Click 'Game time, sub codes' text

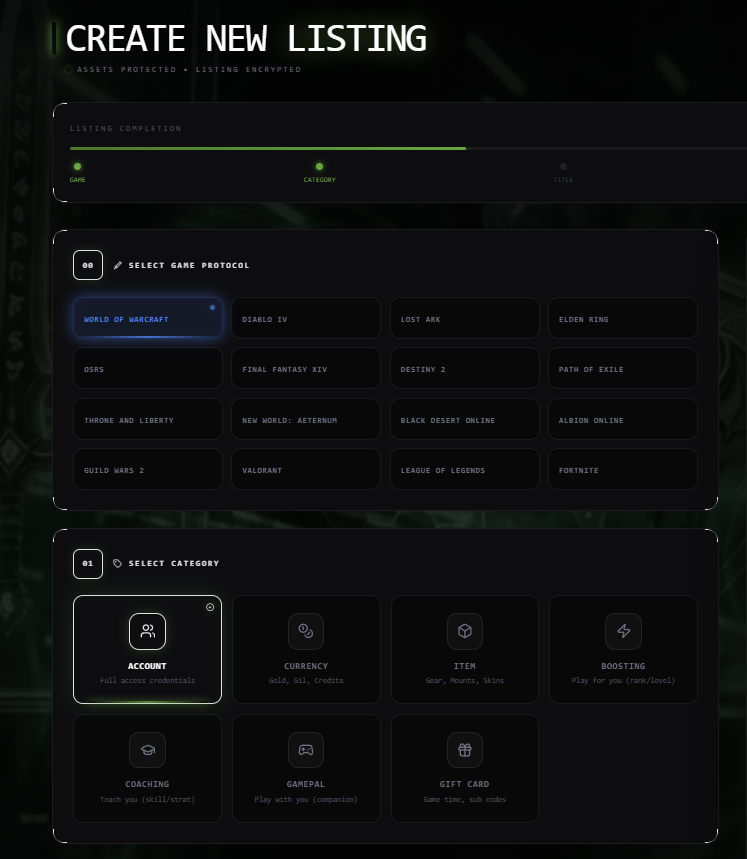click(x=464, y=800)
